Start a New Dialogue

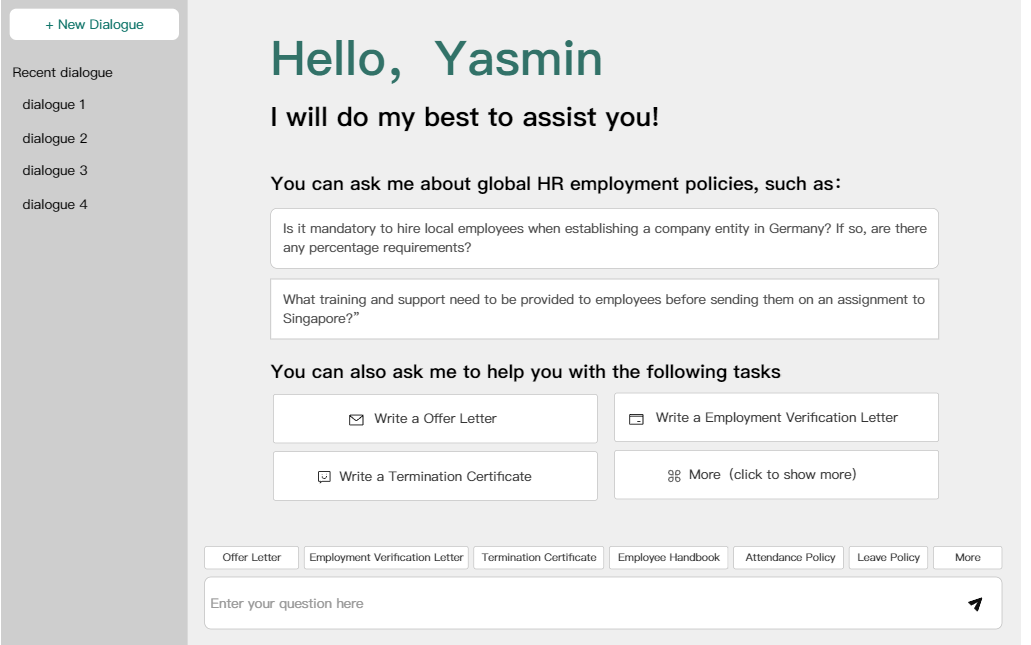(94, 25)
